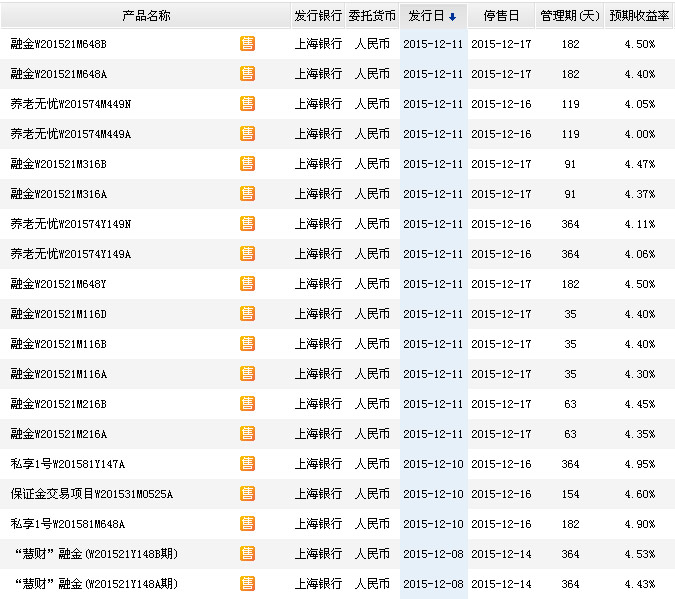675x599 pixels.
Task: Select 4.45% yield of 融金W201521M216B
Action: coord(640,404)
